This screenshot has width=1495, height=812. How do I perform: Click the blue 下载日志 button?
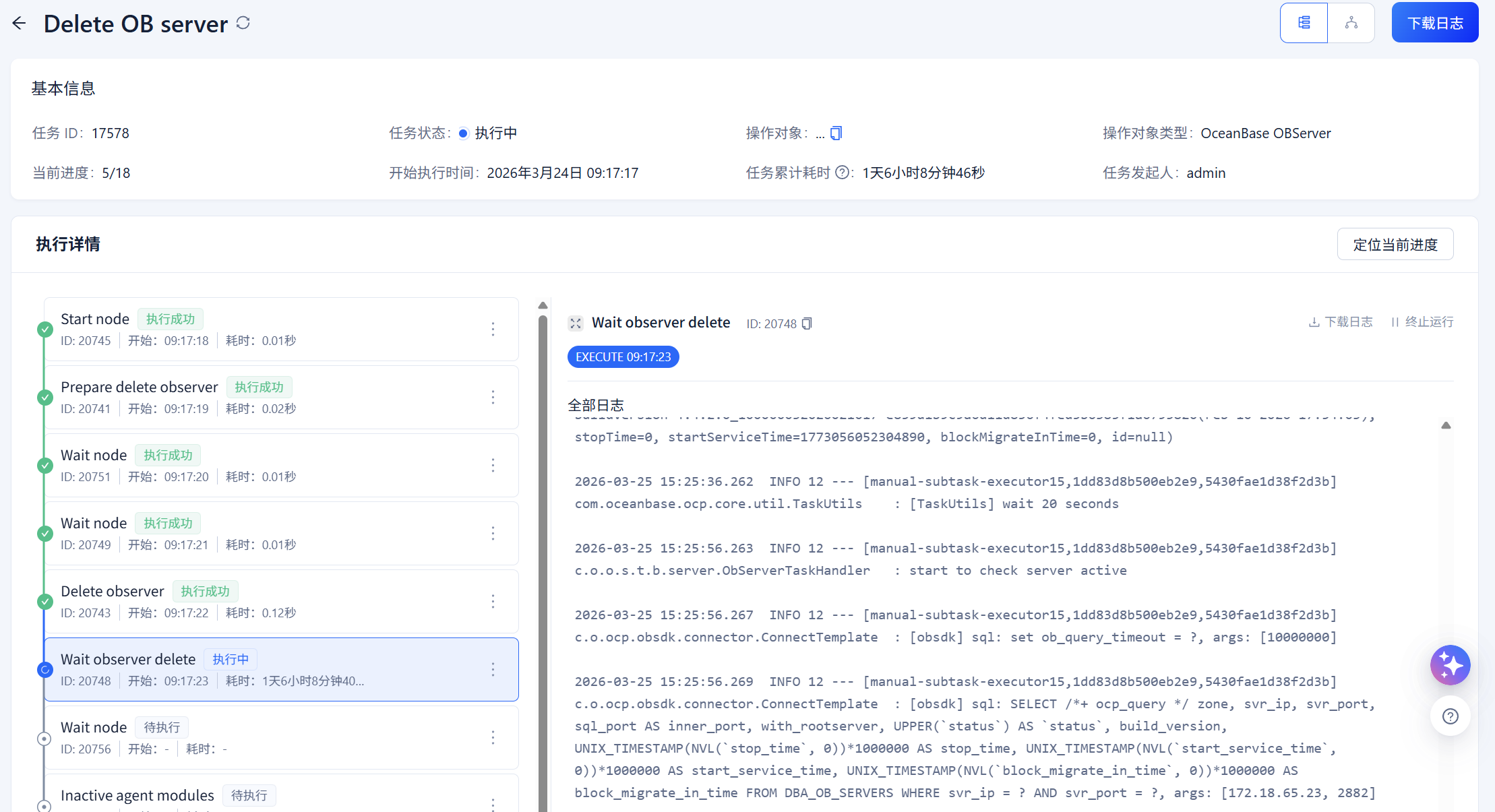point(1434,23)
